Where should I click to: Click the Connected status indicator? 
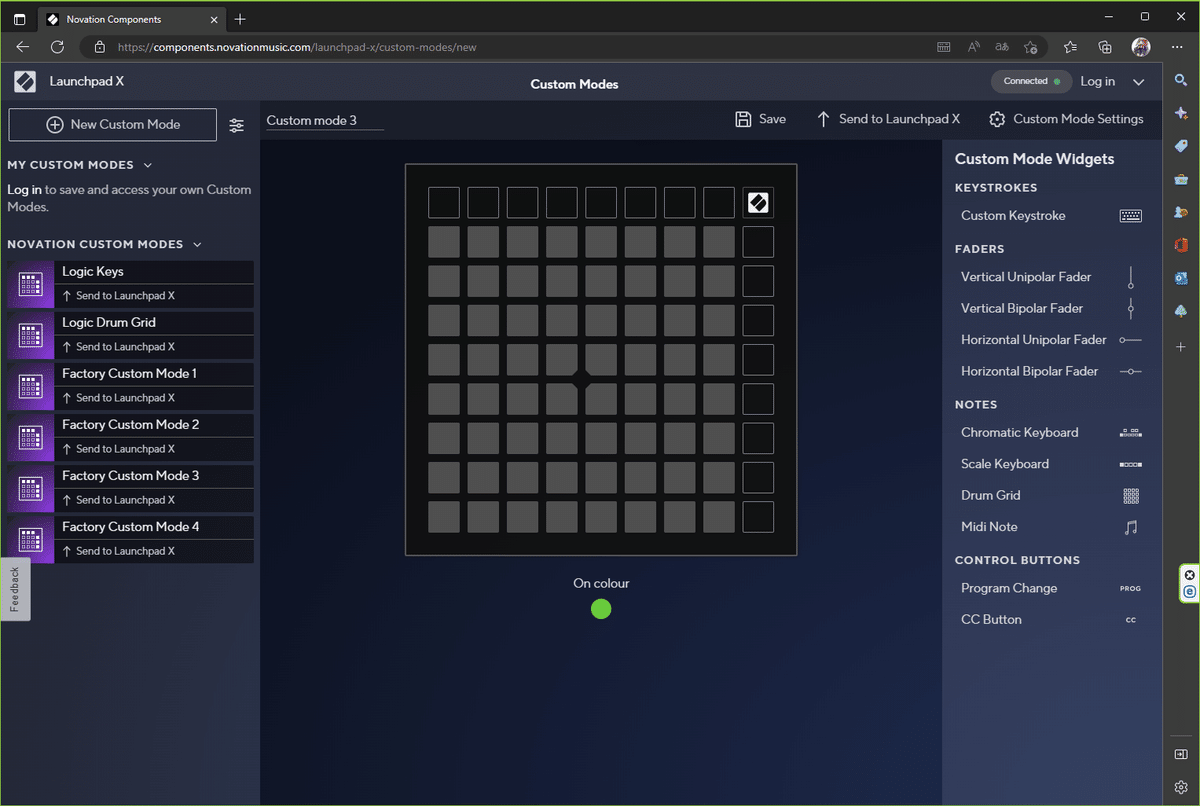(x=1031, y=82)
